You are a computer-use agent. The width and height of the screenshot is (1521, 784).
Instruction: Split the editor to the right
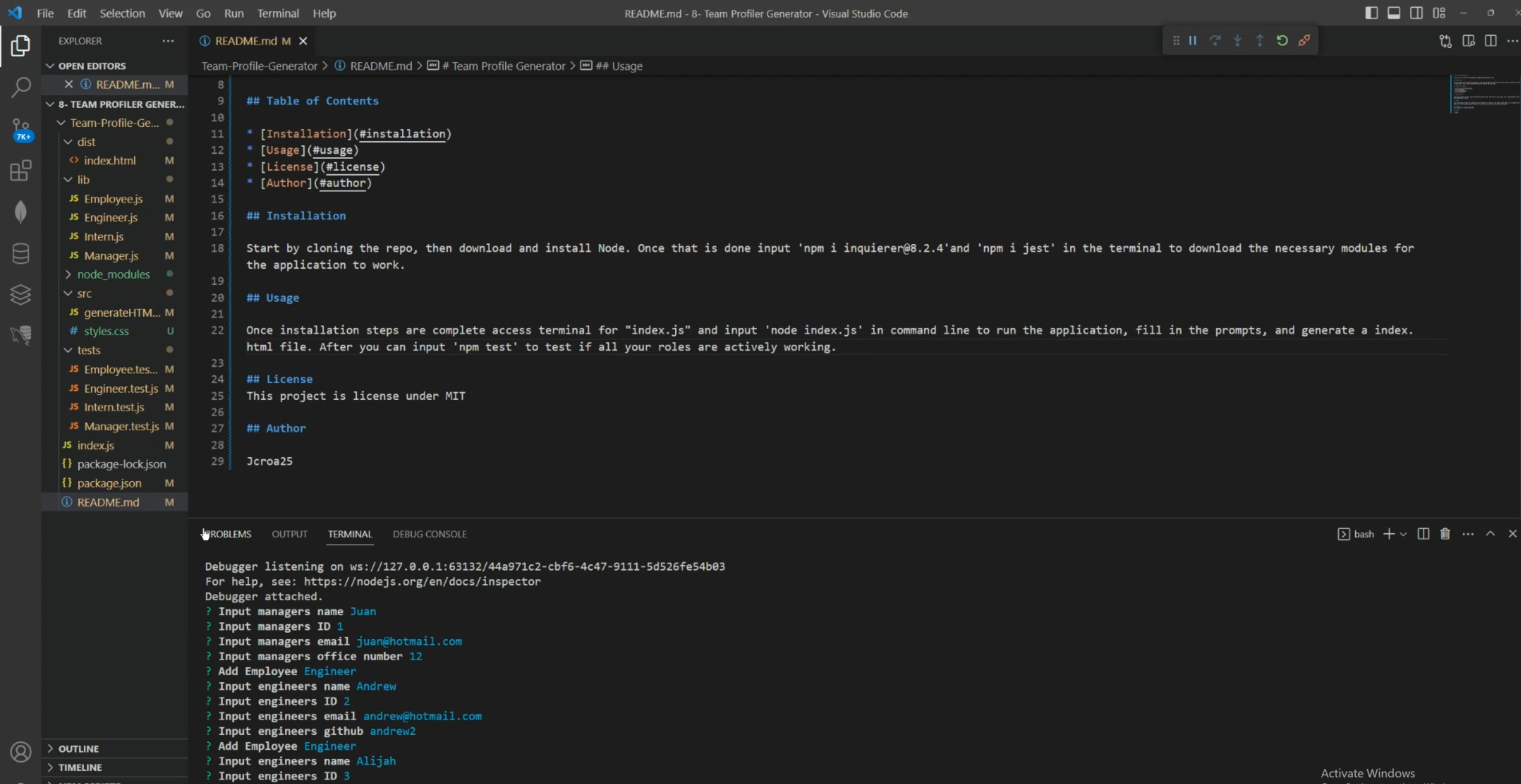1490,41
